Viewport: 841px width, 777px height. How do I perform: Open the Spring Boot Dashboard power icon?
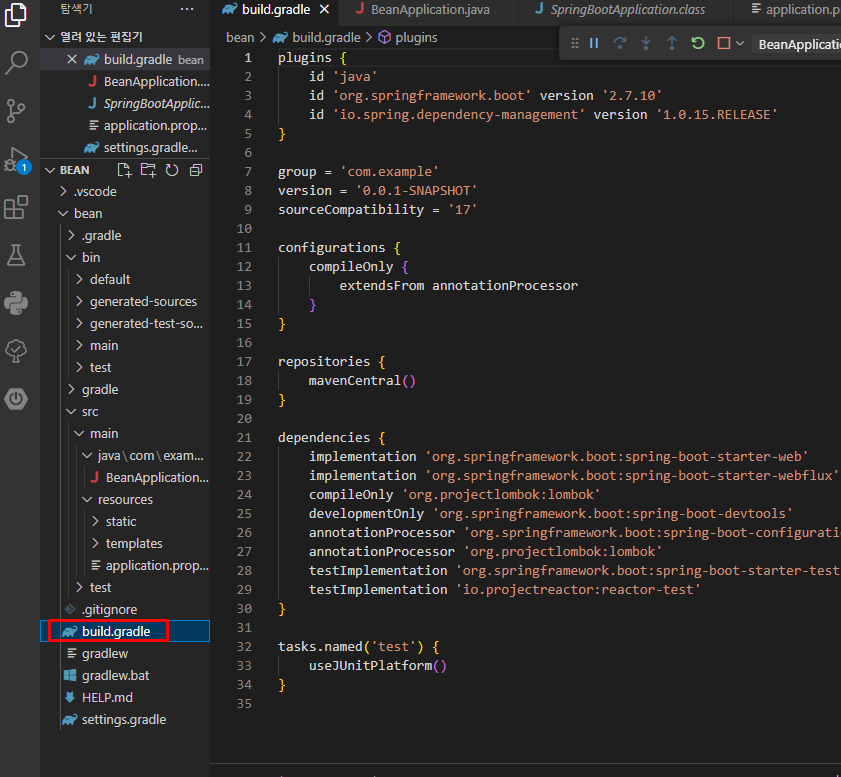pyautogui.click(x=17, y=398)
